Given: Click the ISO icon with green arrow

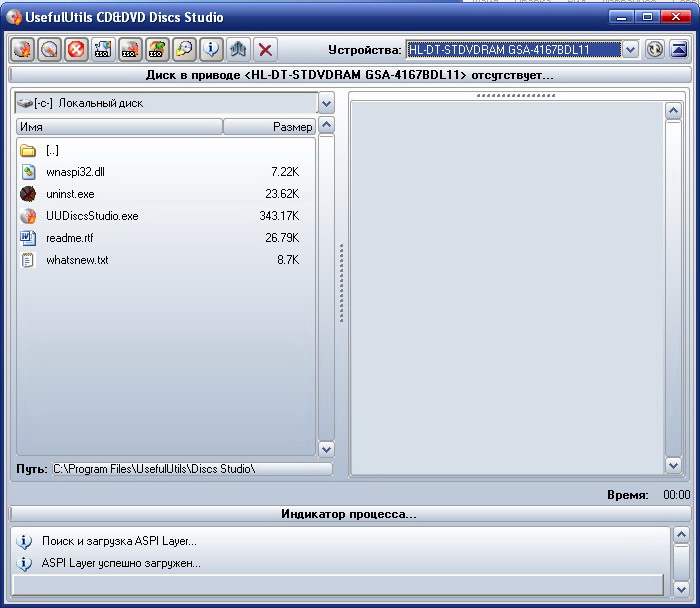Looking at the screenshot, I should tap(157, 49).
